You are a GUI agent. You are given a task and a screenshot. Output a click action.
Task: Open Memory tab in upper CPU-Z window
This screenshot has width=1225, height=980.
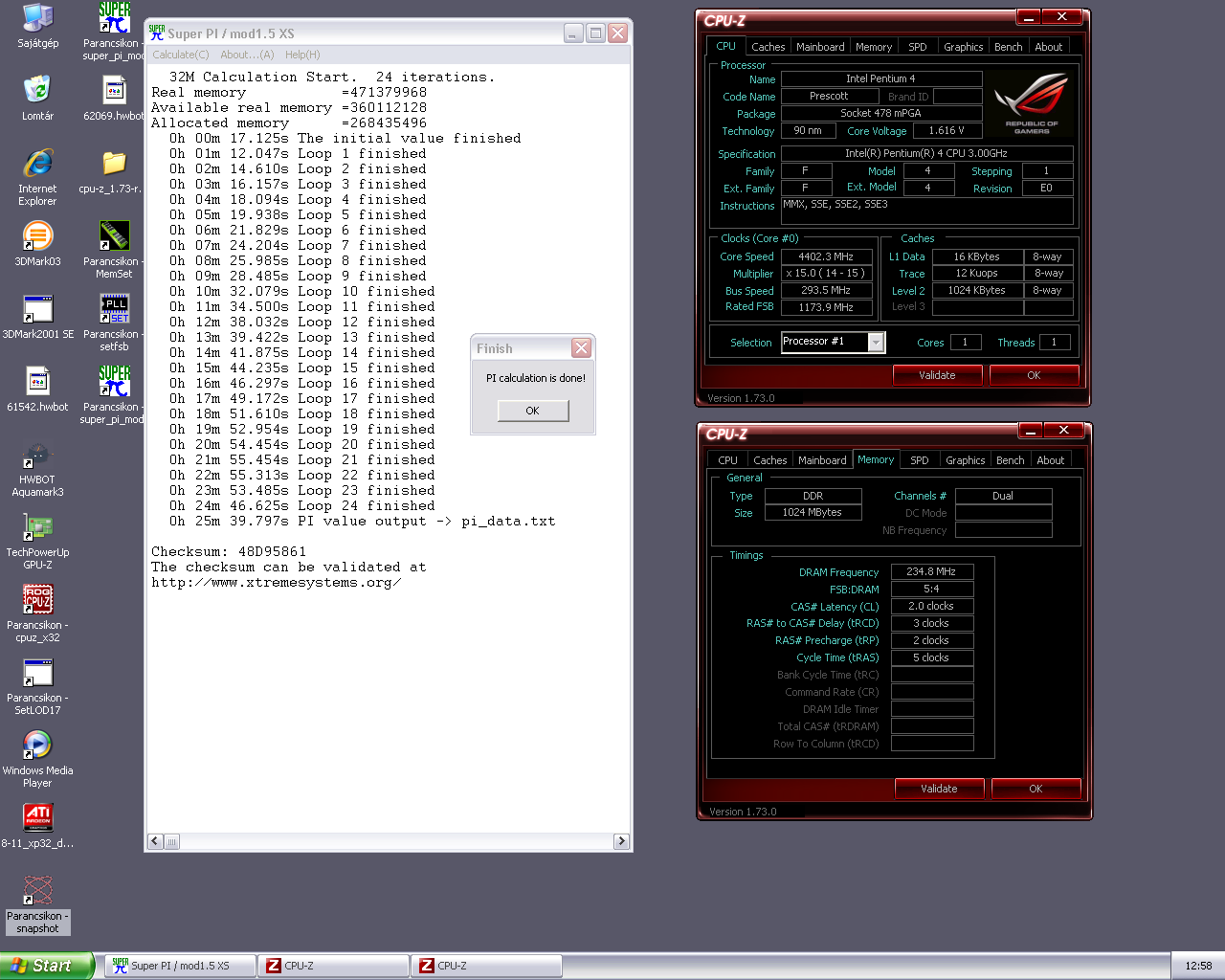874,47
